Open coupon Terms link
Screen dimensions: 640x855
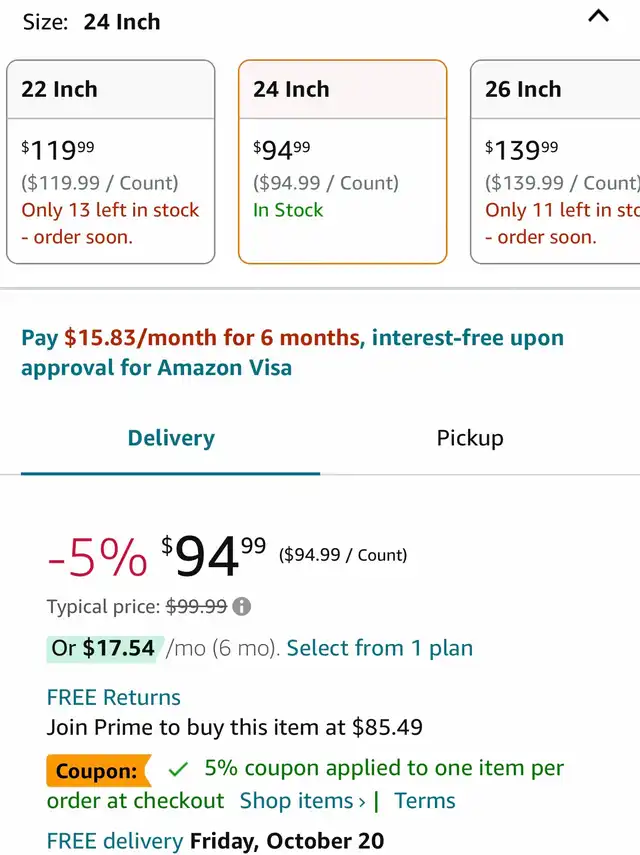[425, 801]
